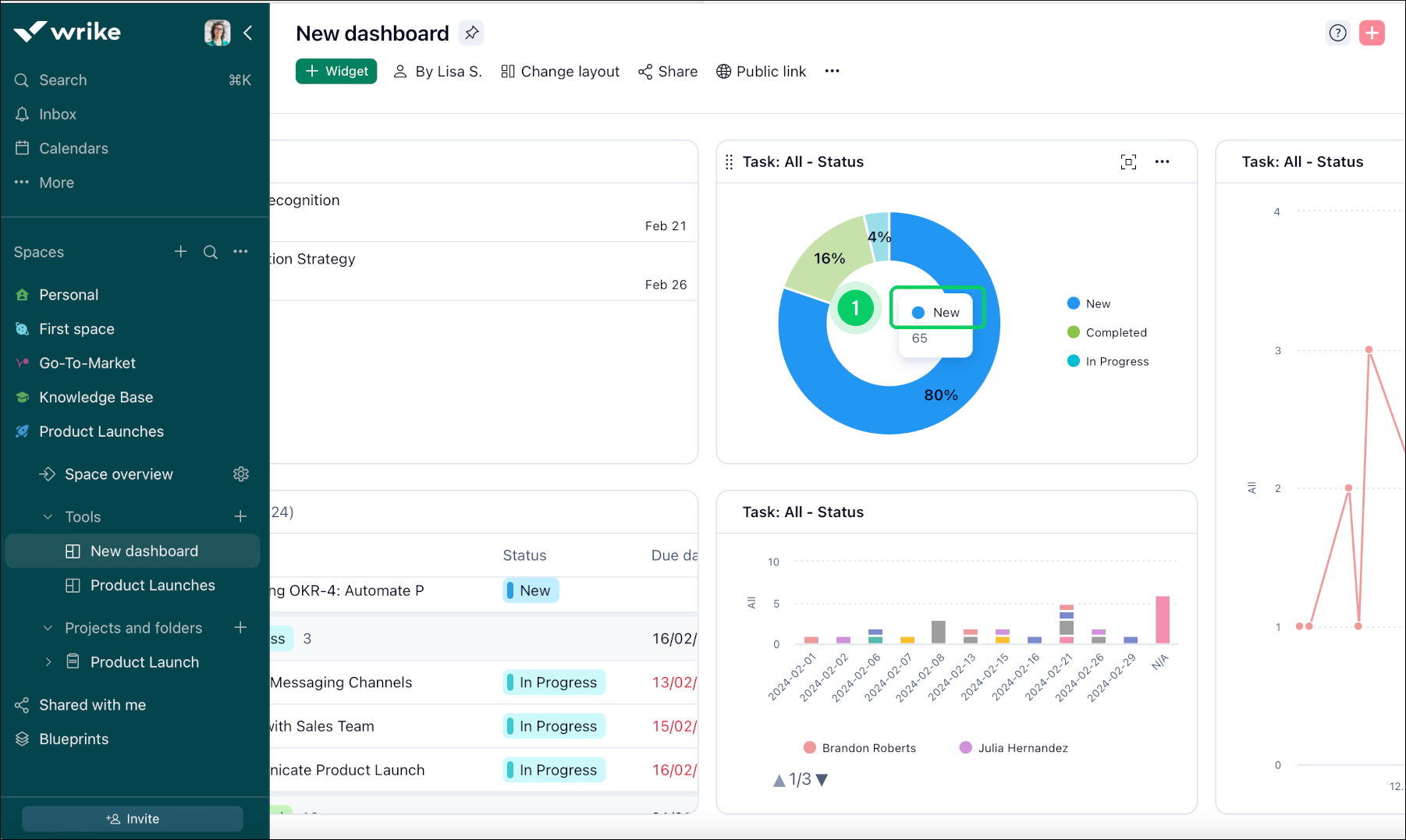The width and height of the screenshot is (1406, 840).
Task: Pin the New dashboard
Action: tap(471, 33)
